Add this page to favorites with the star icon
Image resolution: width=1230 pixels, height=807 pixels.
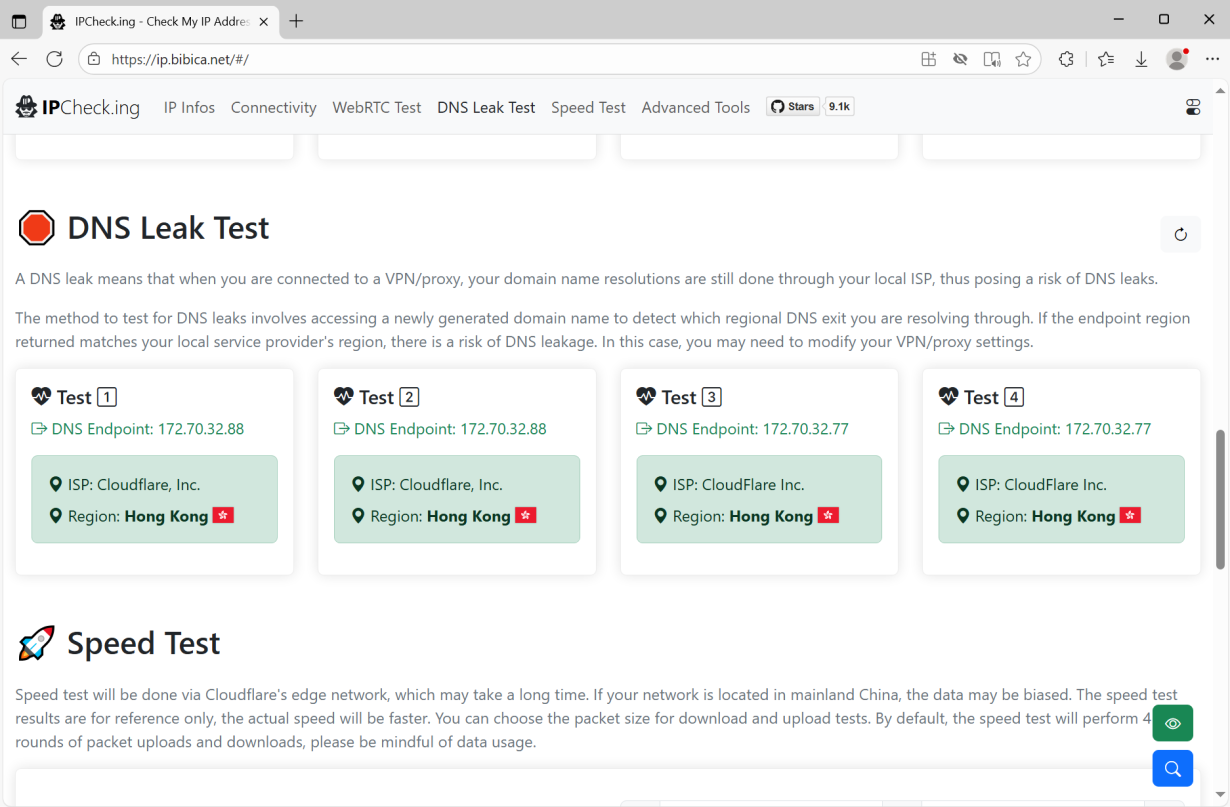click(x=1023, y=59)
